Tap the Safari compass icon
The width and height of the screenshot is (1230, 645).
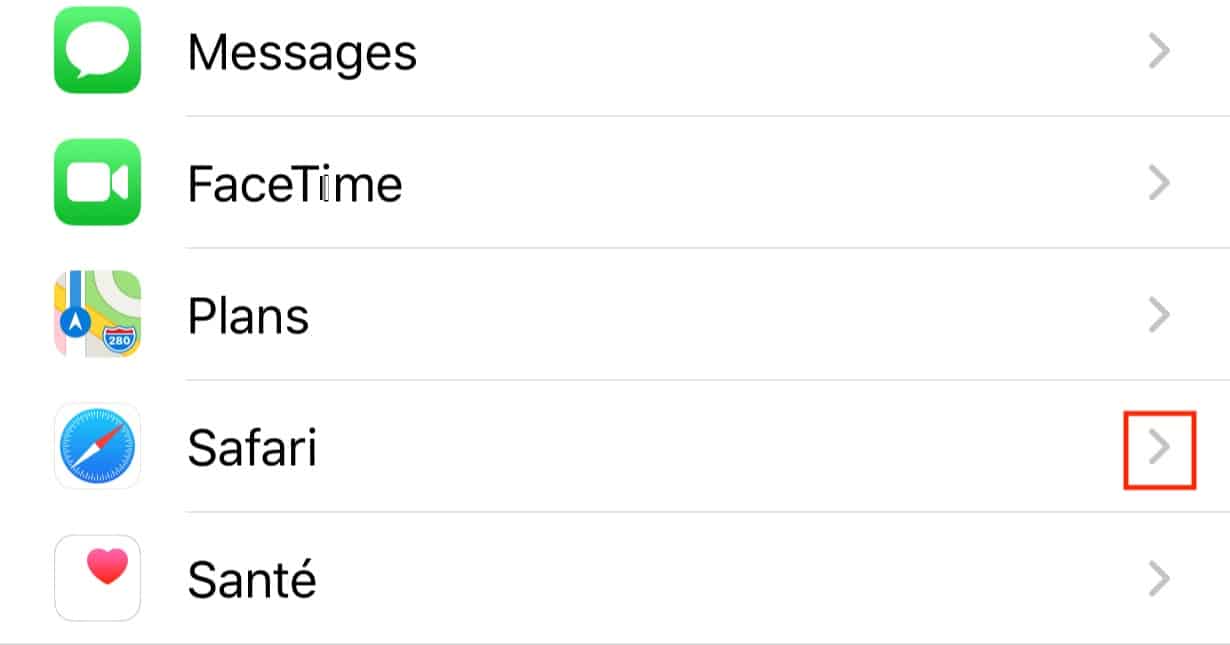tap(97, 446)
